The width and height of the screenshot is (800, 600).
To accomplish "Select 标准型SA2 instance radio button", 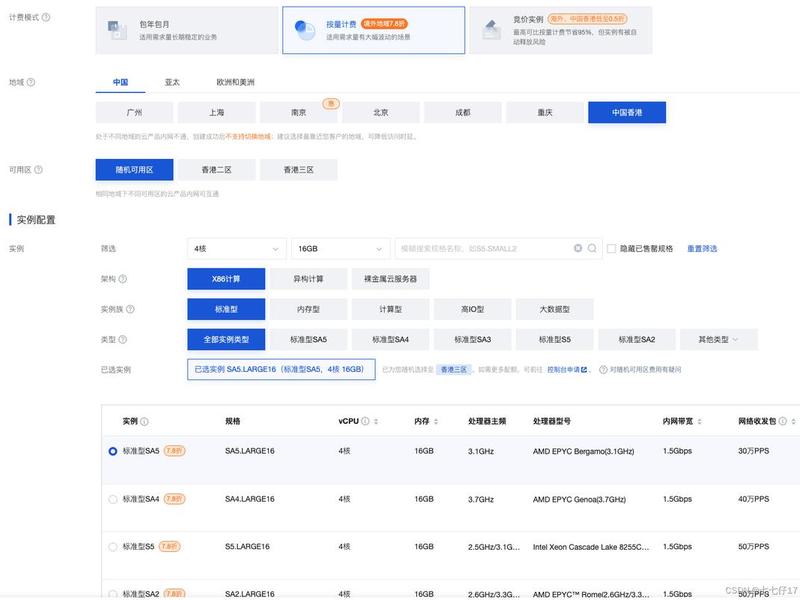I will tap(113, 594).
